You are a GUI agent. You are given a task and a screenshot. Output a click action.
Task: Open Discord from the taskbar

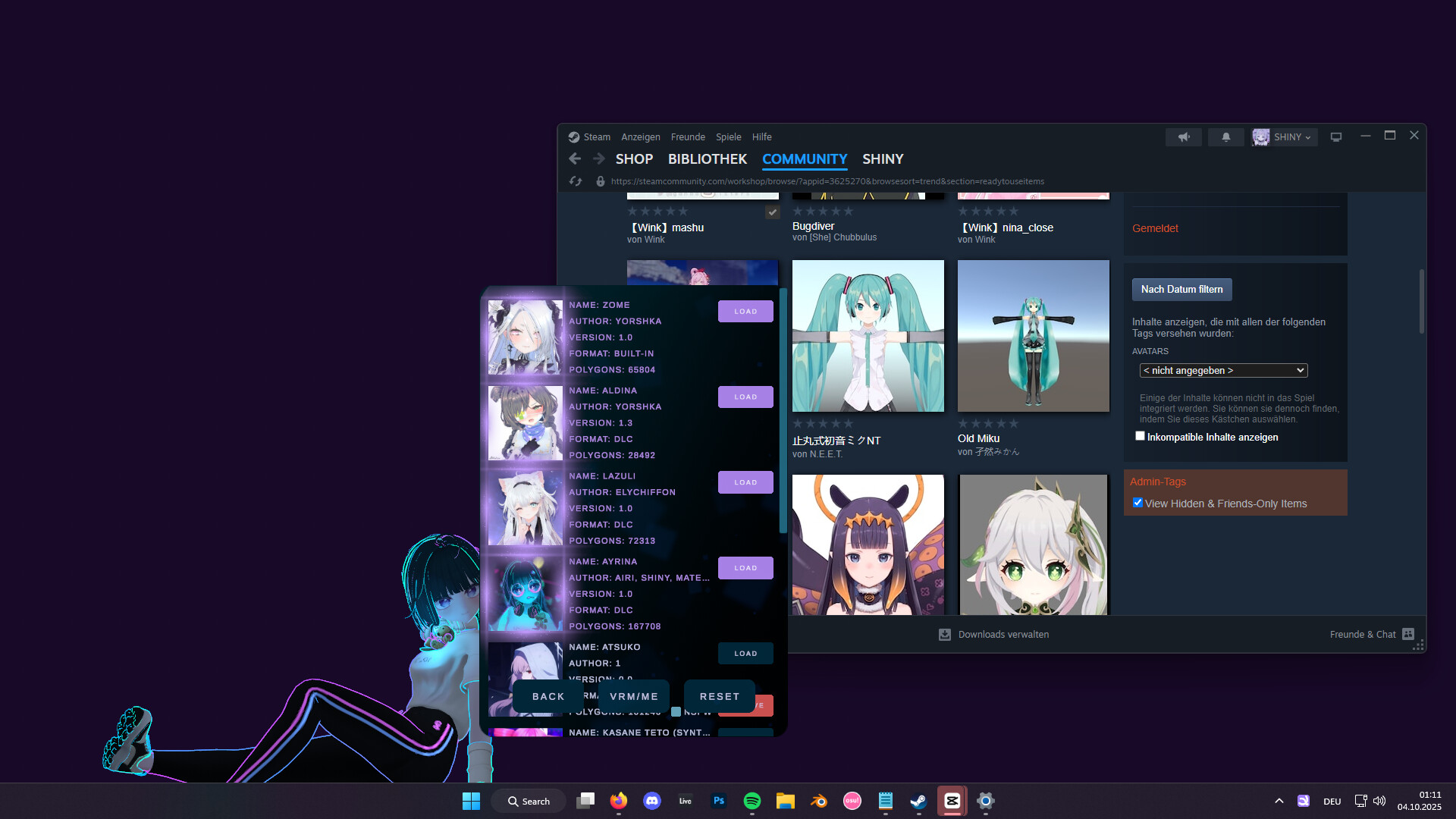click(652, 801)
